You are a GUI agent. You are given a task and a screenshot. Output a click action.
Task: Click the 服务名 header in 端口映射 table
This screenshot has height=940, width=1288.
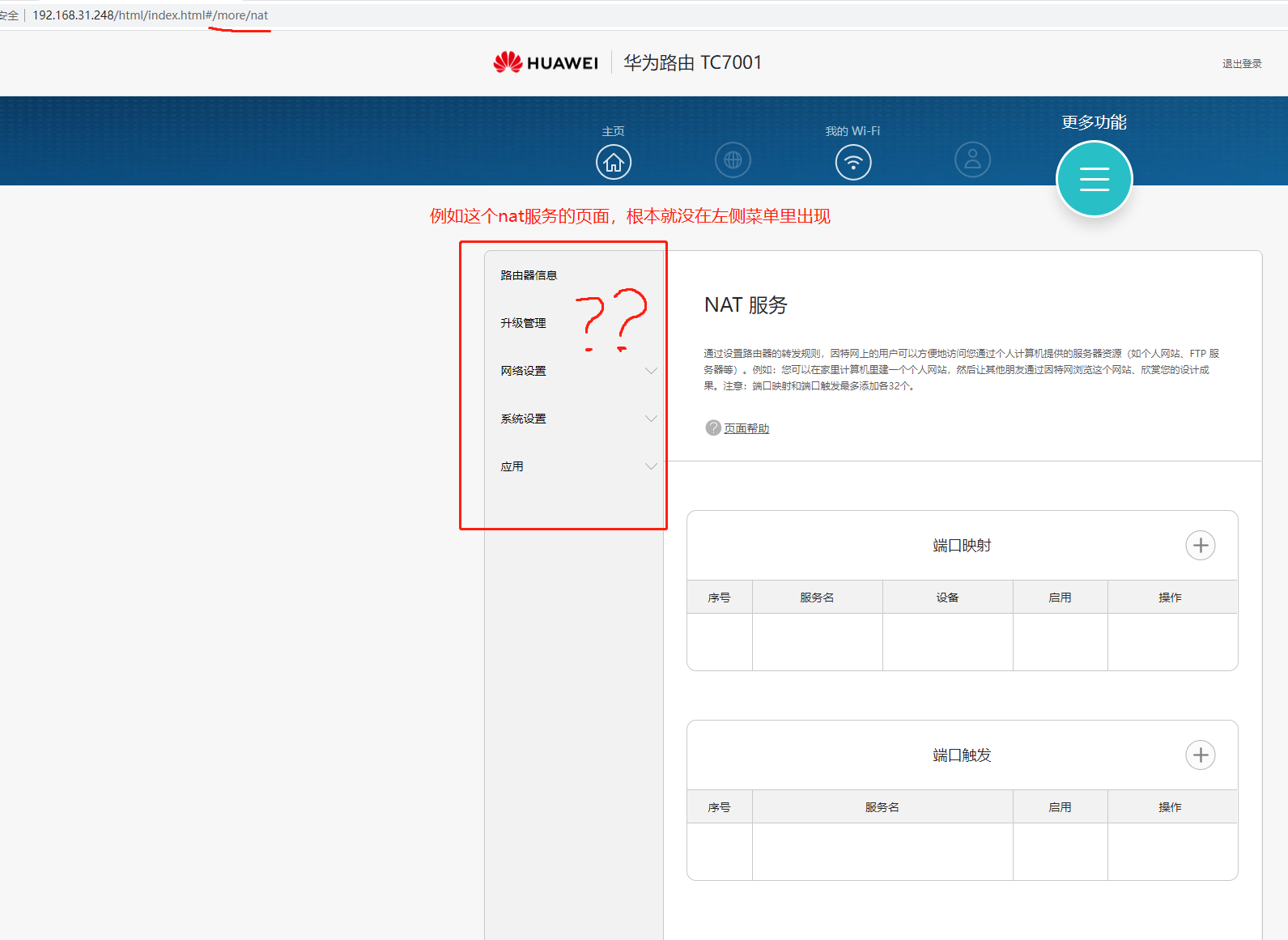(817, 598)
